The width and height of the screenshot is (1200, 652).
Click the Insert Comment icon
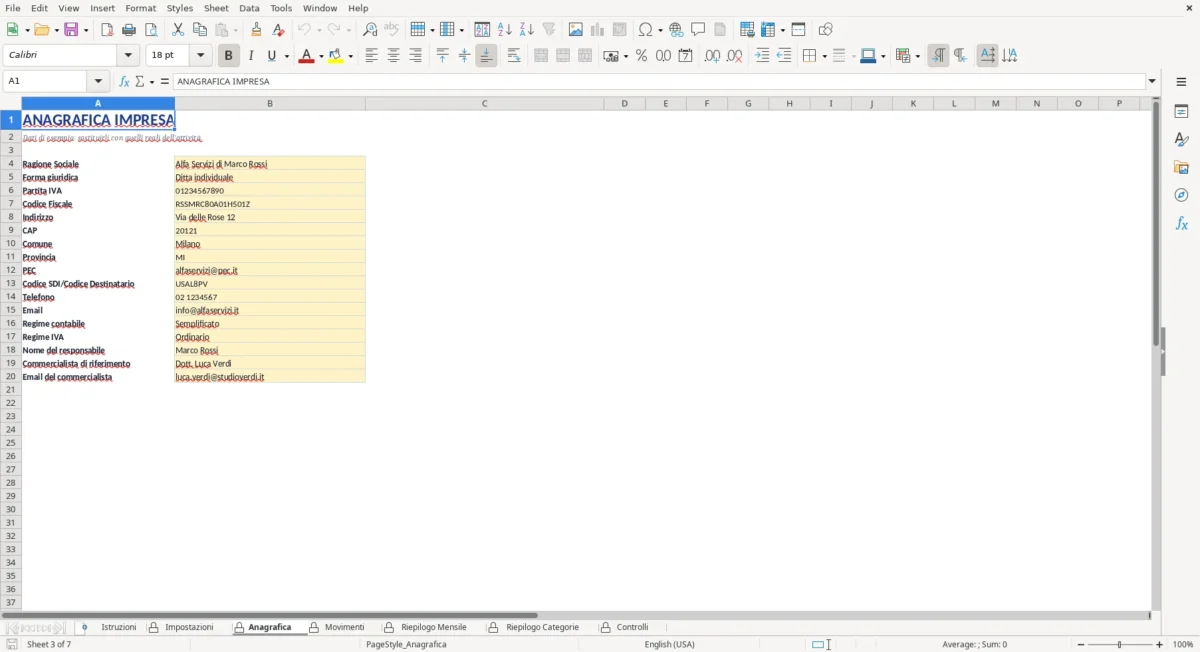(x=699, y=30)
